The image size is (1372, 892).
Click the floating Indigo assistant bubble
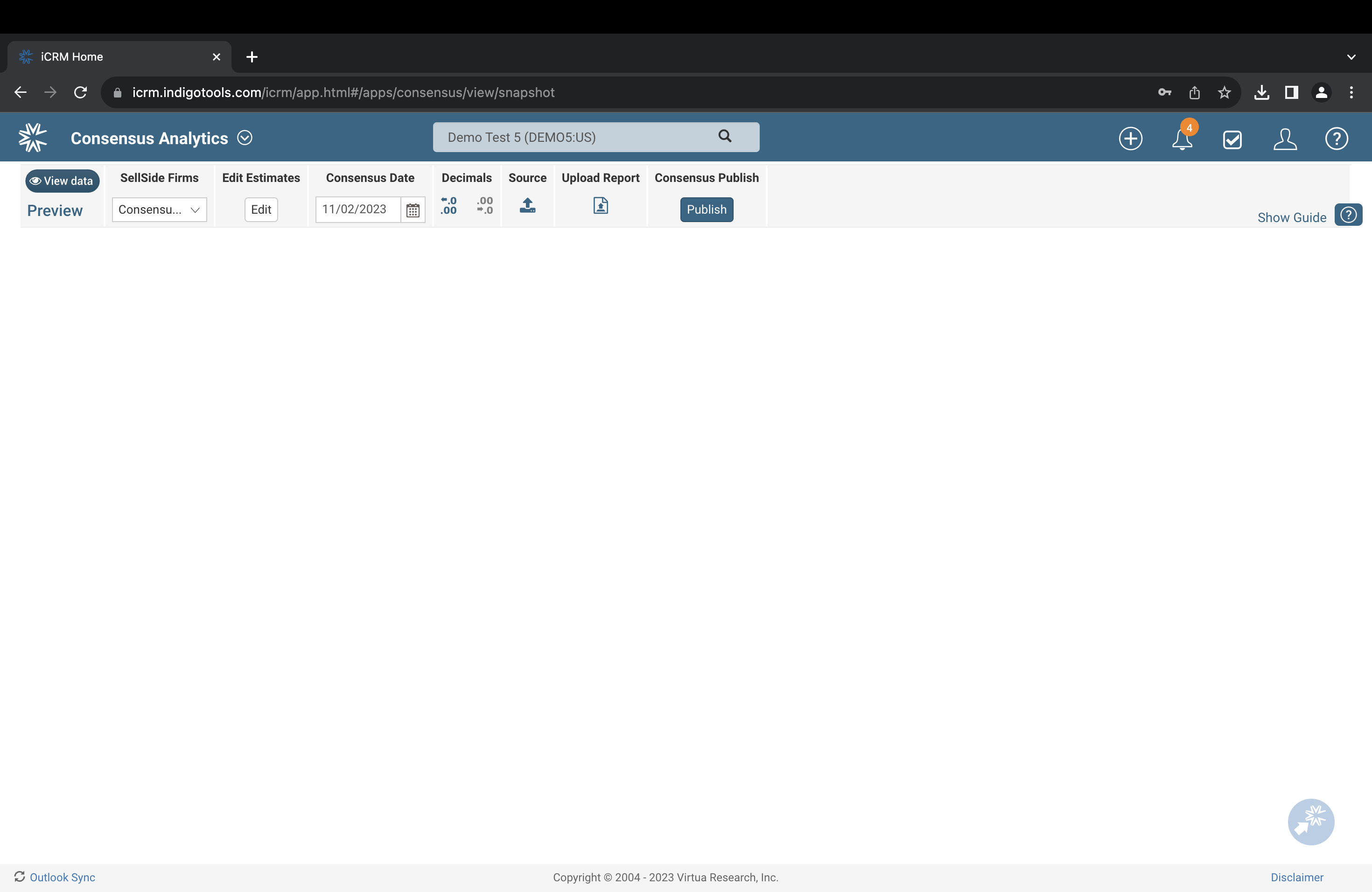click(x=1311, y=822)
